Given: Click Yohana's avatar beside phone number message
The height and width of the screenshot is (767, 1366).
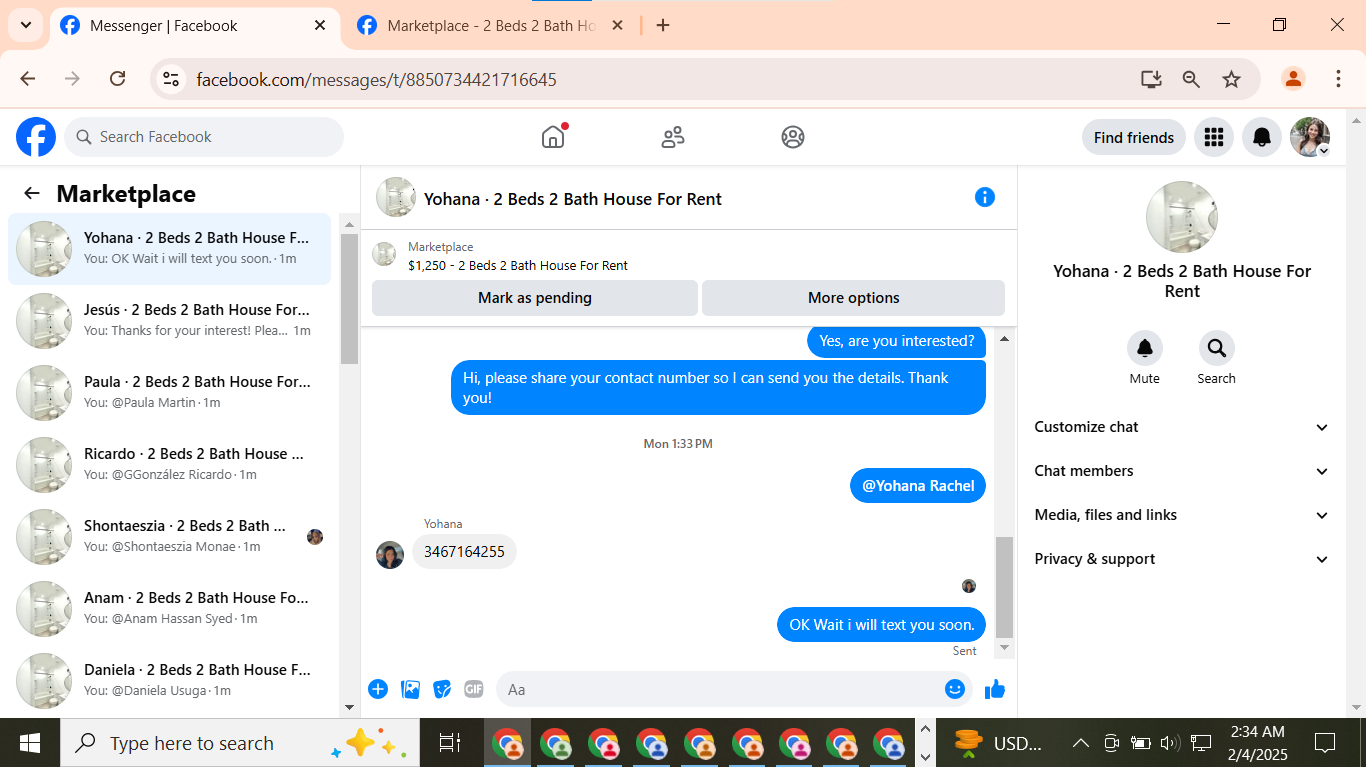Looking at the screenshot, I should pyautogui.click(x=390, y=555).
